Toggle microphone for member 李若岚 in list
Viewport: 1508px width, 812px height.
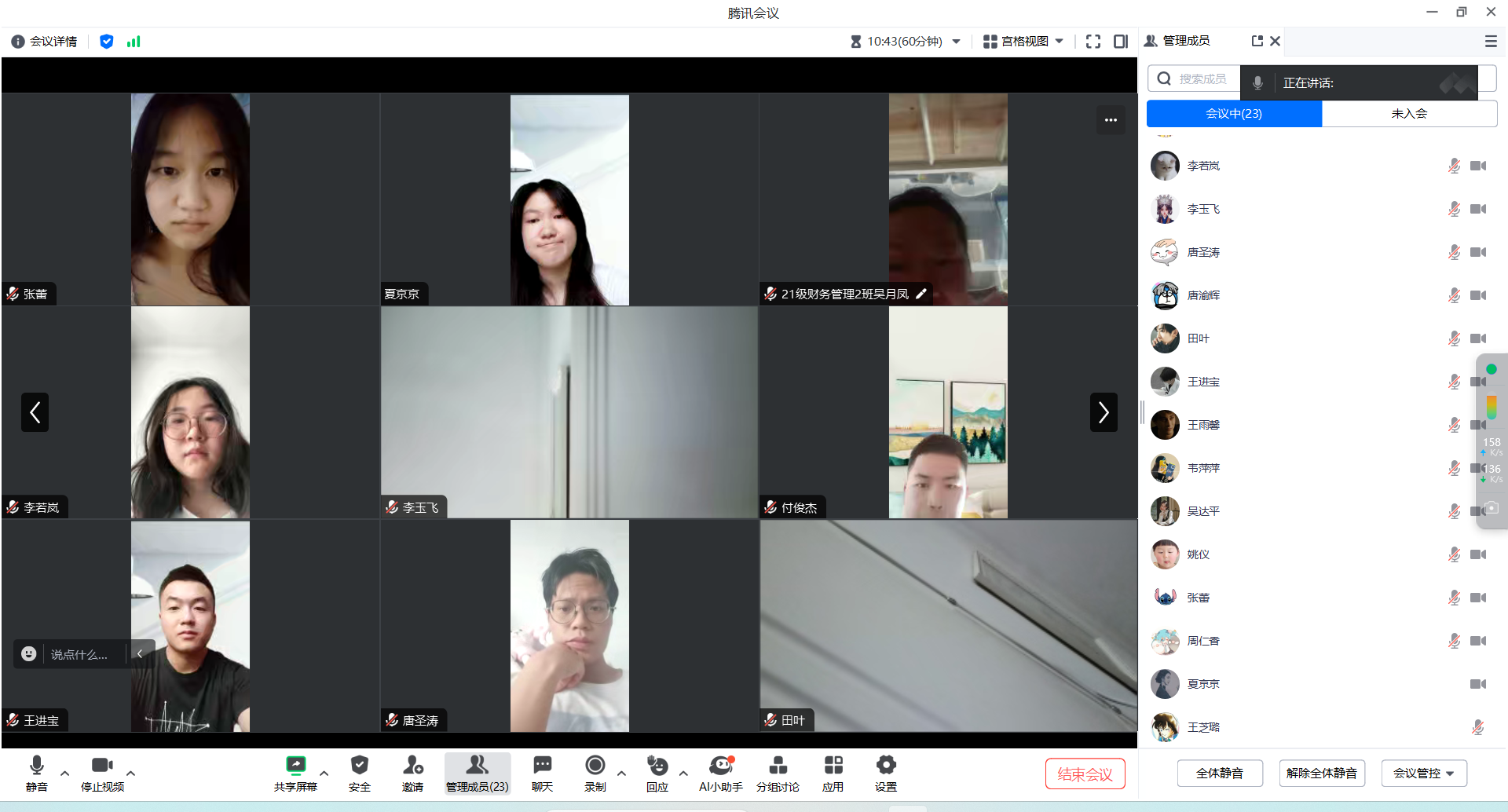point(1454,166)
